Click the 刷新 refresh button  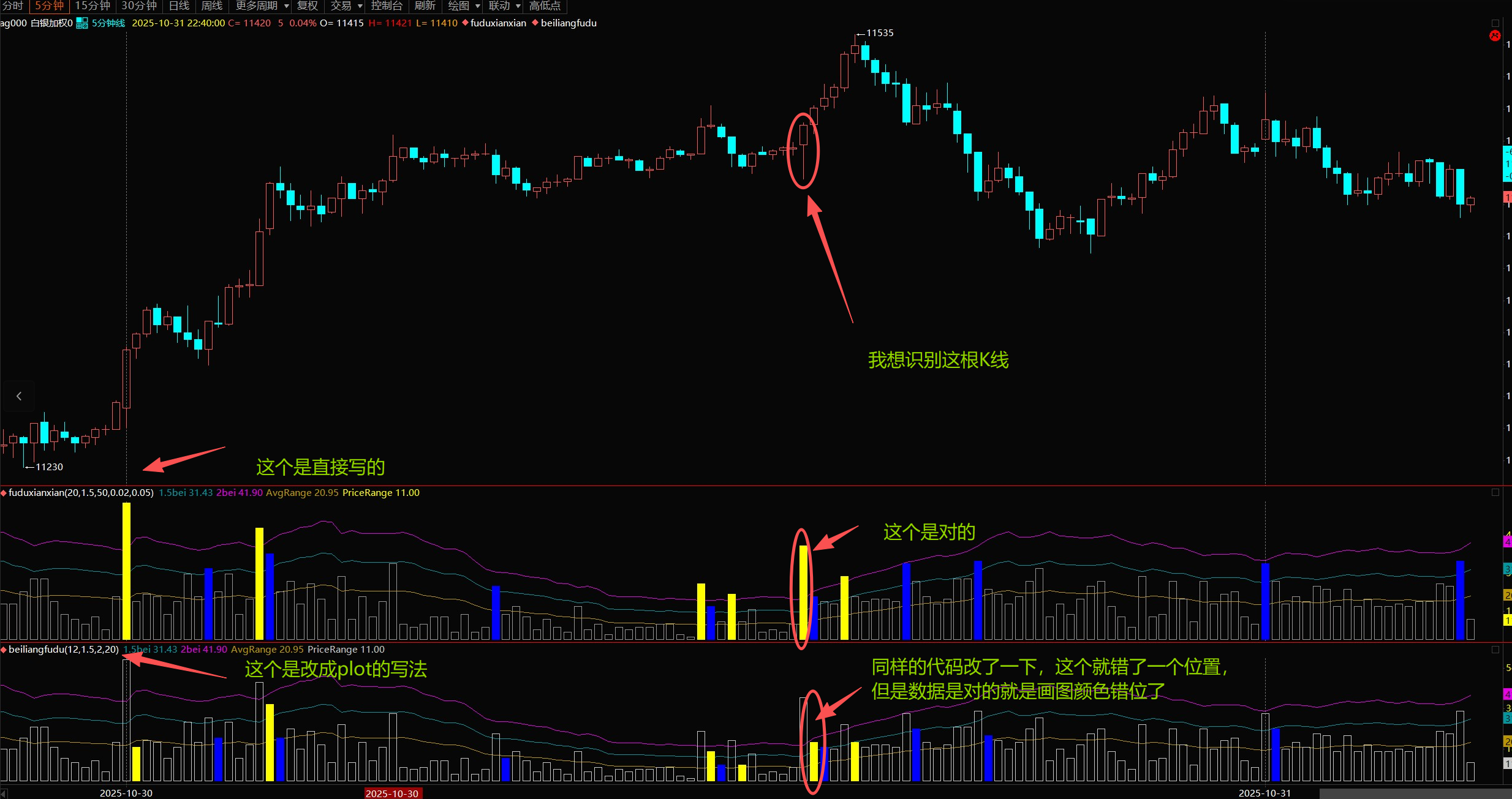coord(425,6)
